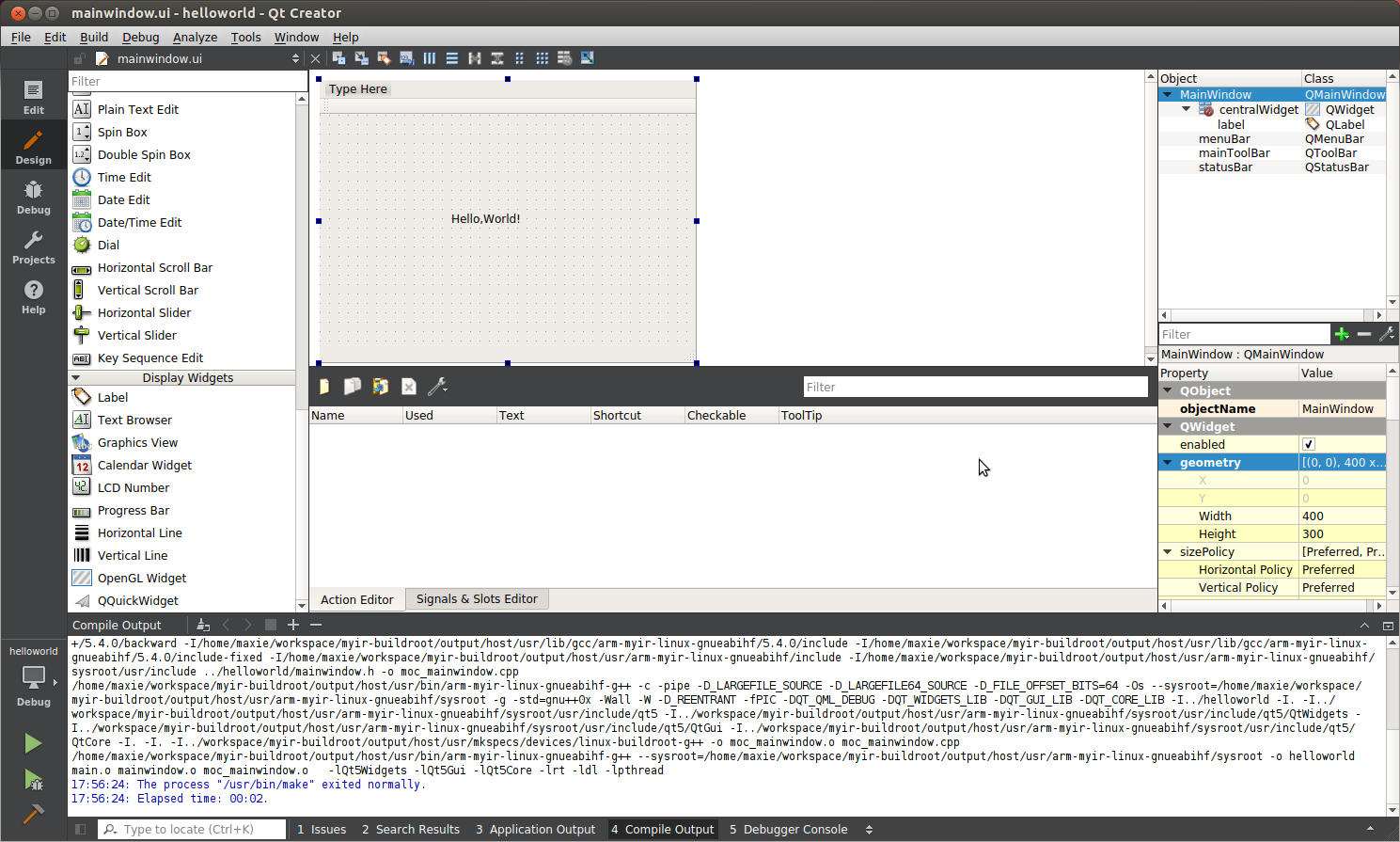Image resolution: width=1400 pixels, height=842 pixels.
Task: Switch to the Signals & Slots Editor tab
Action: pyautogui.click(x=477, y=599)
